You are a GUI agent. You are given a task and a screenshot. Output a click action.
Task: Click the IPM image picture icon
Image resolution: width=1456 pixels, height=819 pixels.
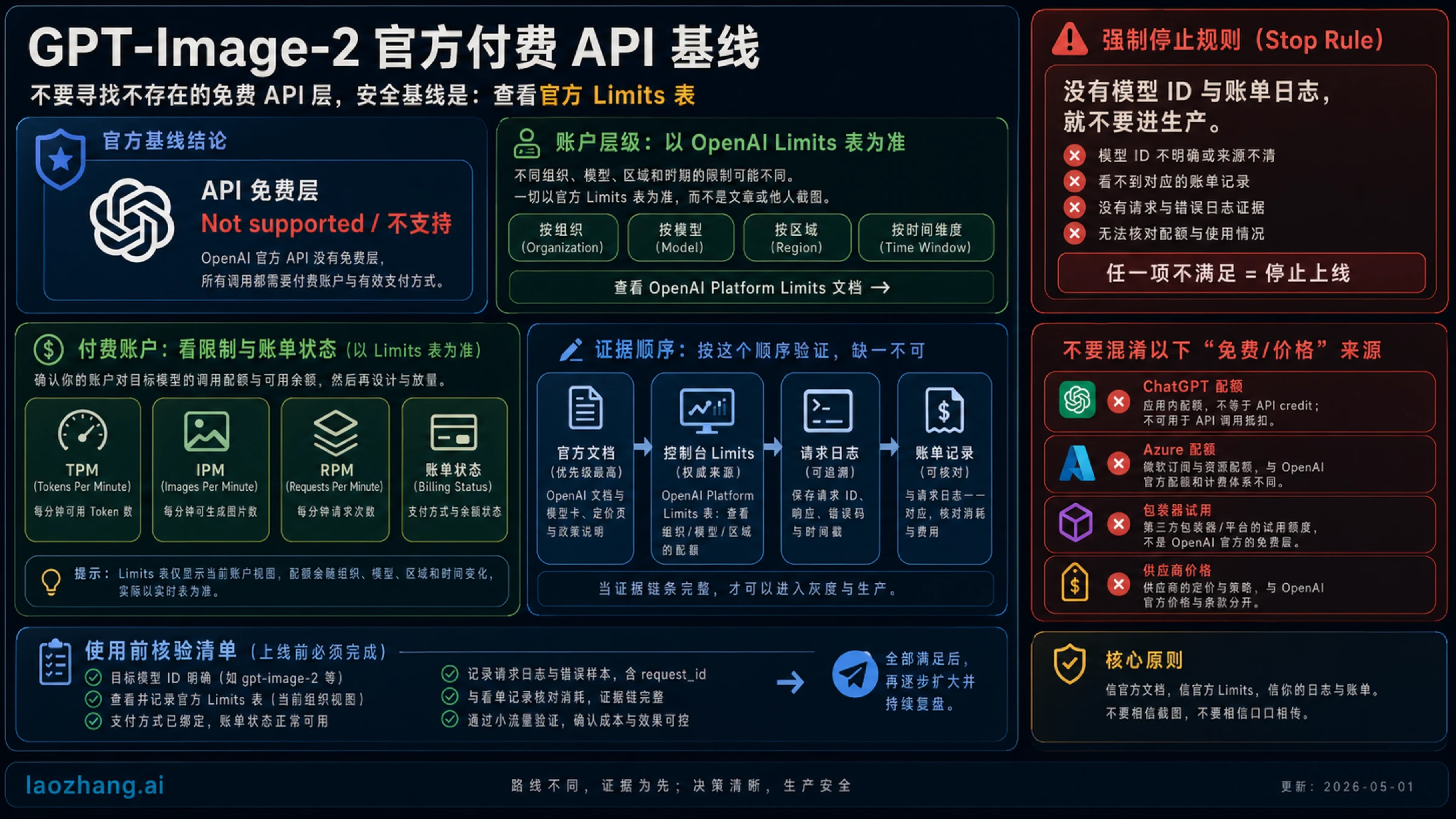207,431
